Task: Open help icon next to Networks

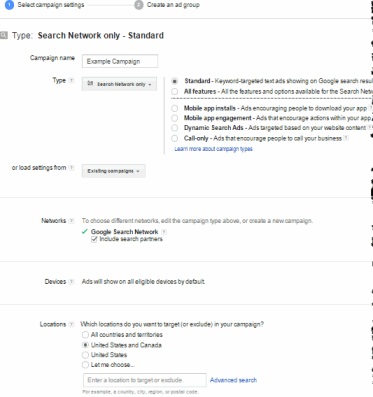Action: (71, 221)
